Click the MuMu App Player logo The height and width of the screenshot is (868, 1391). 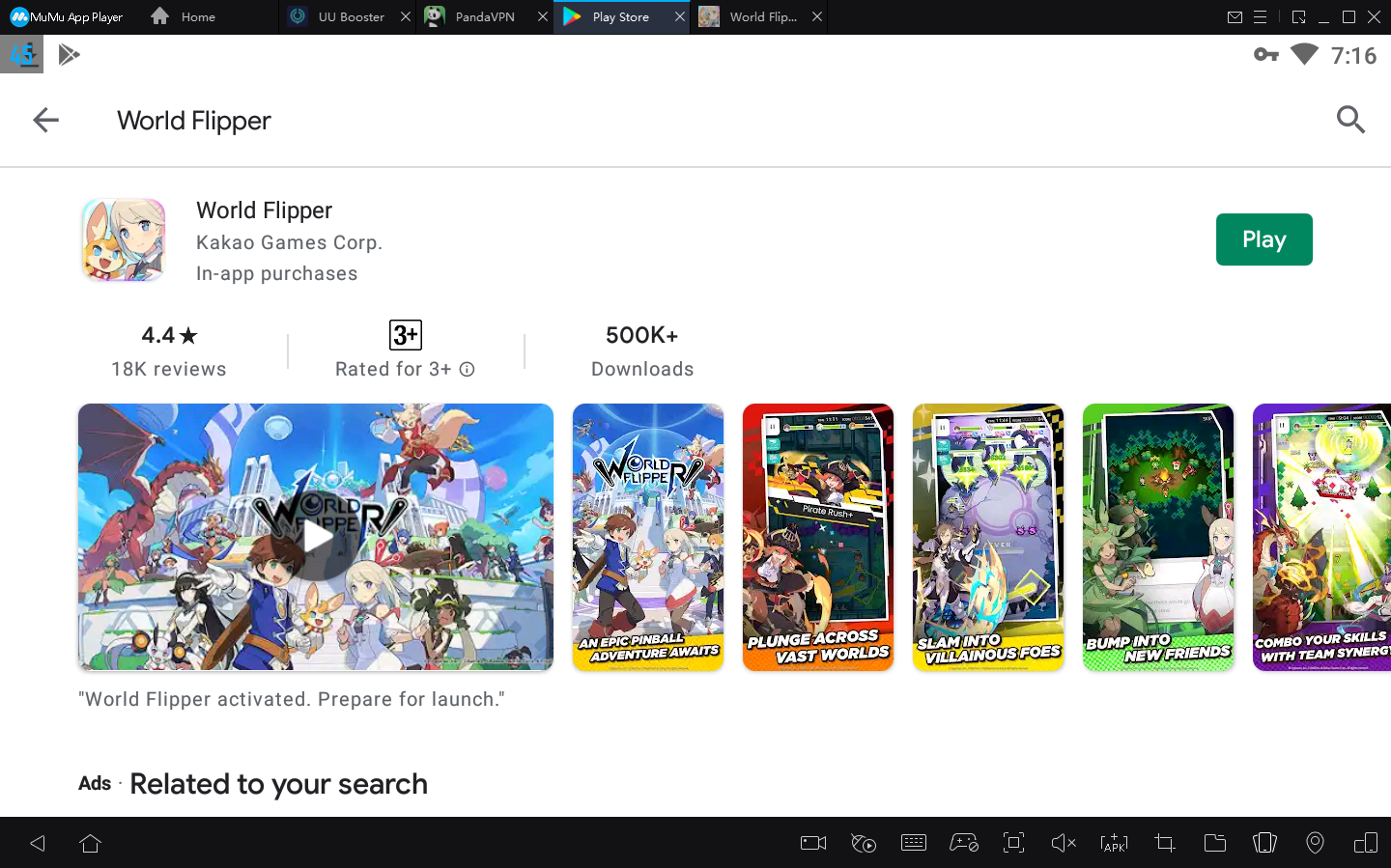click(67, 16)
